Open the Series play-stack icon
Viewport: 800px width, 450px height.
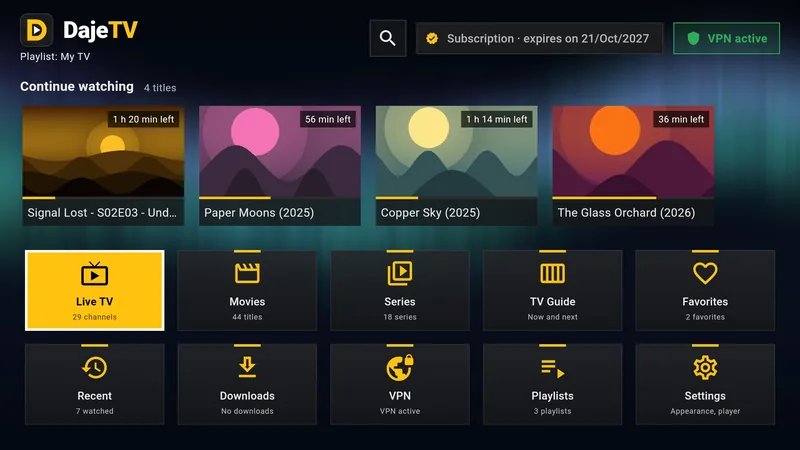[x=399, y=273]
